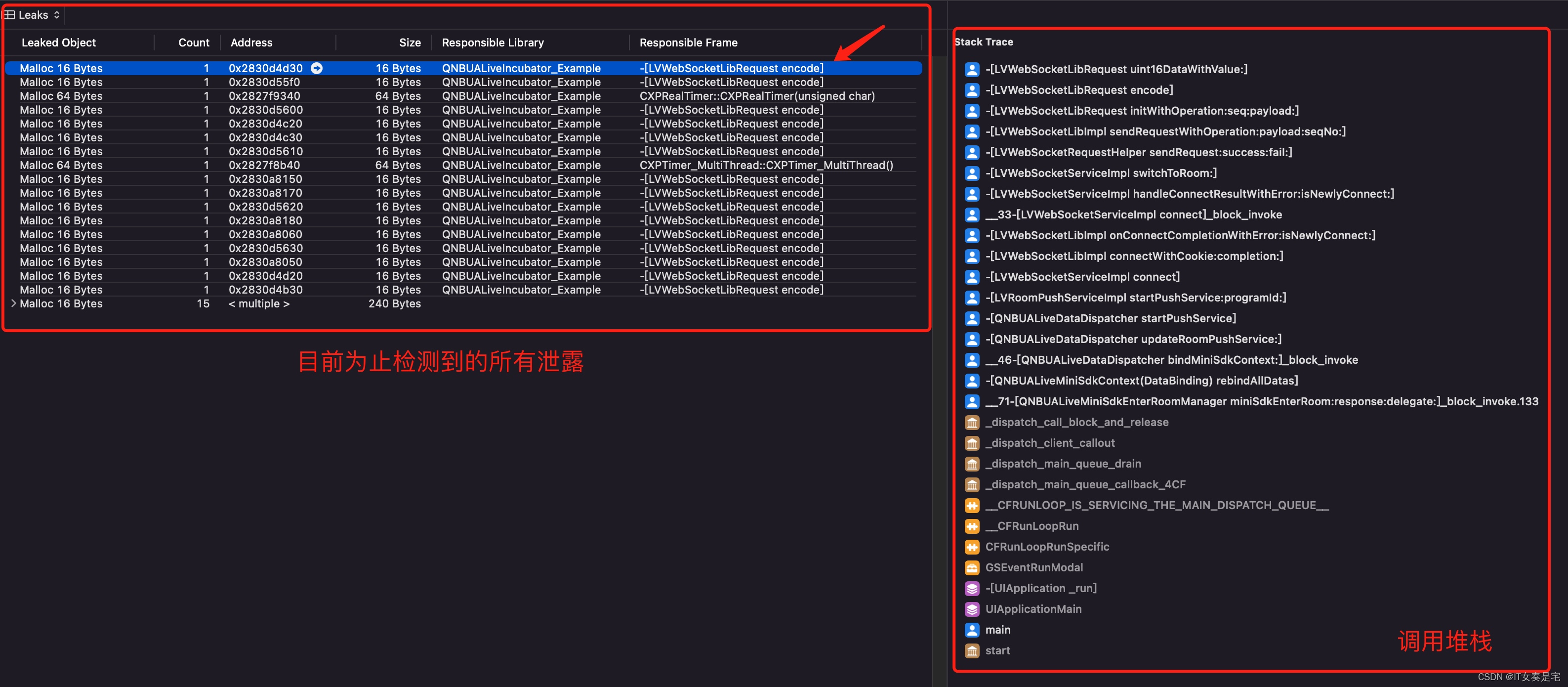Click the icon beside the start frame

(972, 650)
